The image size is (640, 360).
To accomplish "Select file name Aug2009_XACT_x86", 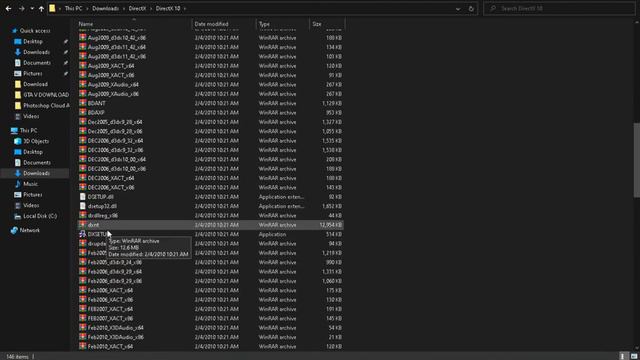I will (111, 75).
